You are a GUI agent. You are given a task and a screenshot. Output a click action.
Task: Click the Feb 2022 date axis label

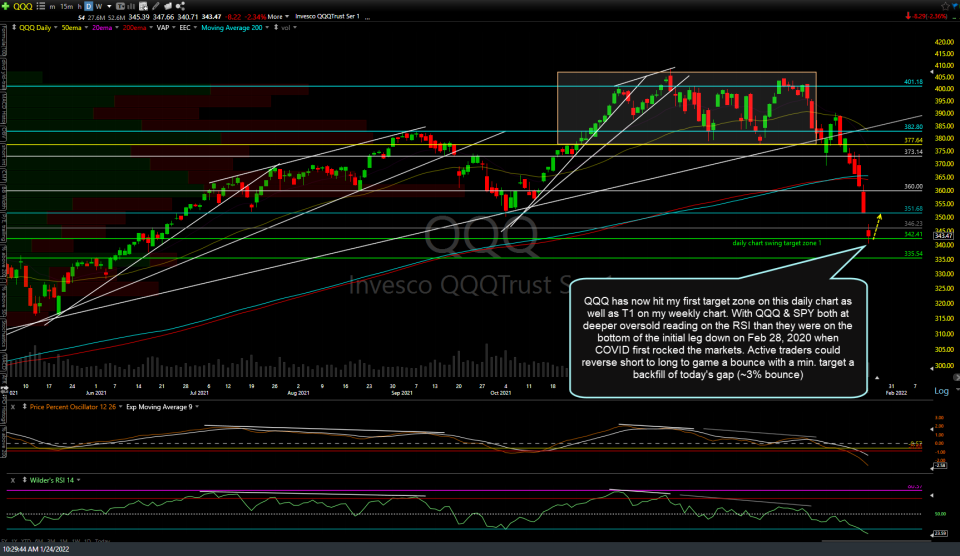896,393
